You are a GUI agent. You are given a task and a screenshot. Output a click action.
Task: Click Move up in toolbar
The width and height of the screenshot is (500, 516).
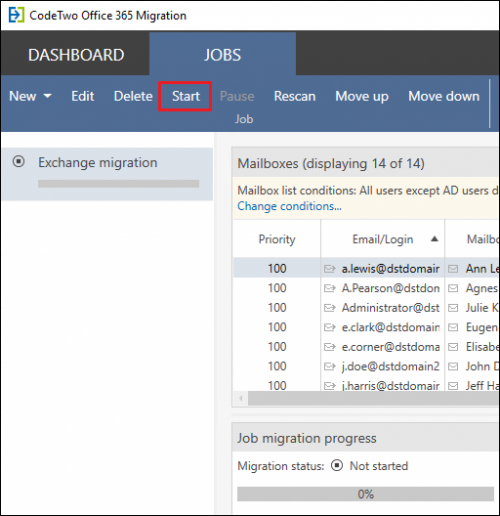point(362,96)
